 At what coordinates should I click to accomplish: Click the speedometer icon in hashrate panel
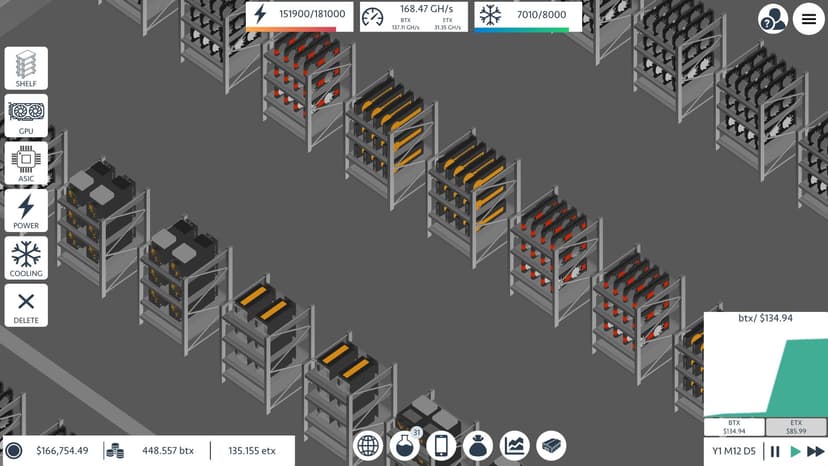click(x=372, y=17)
